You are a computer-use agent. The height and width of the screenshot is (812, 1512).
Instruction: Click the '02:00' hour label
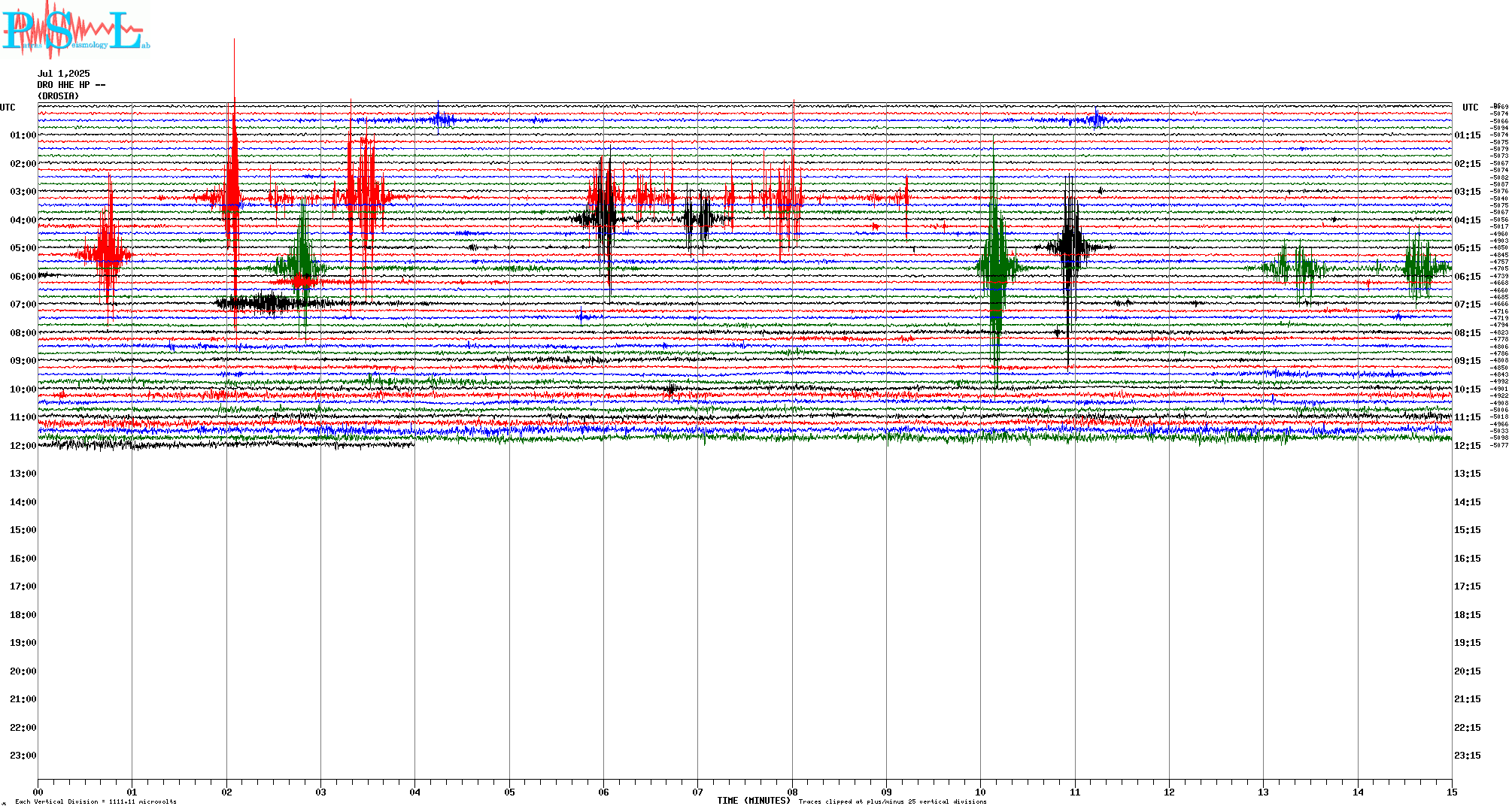(23, 164)
